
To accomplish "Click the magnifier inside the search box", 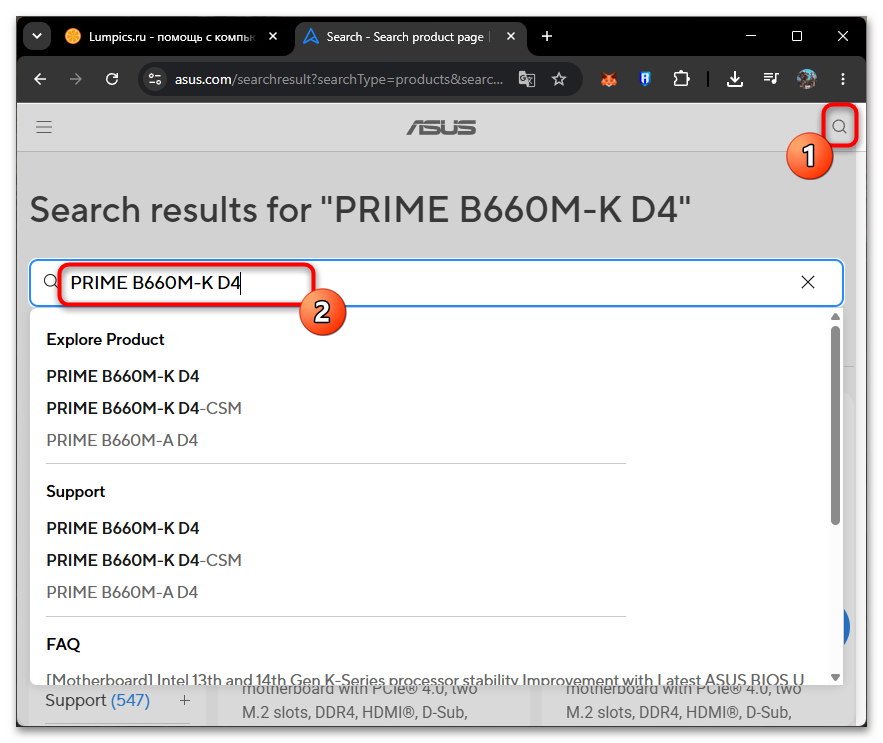I will click(x=51, y=281).
